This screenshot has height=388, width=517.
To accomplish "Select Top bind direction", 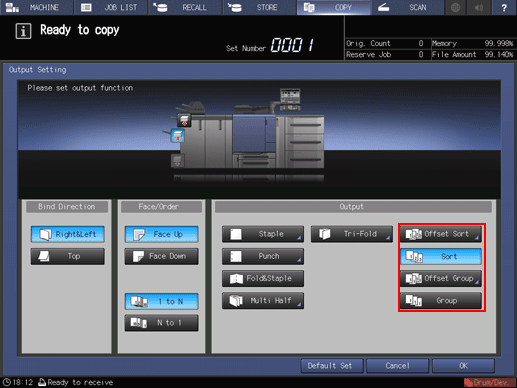I will (x=68, y=256).
